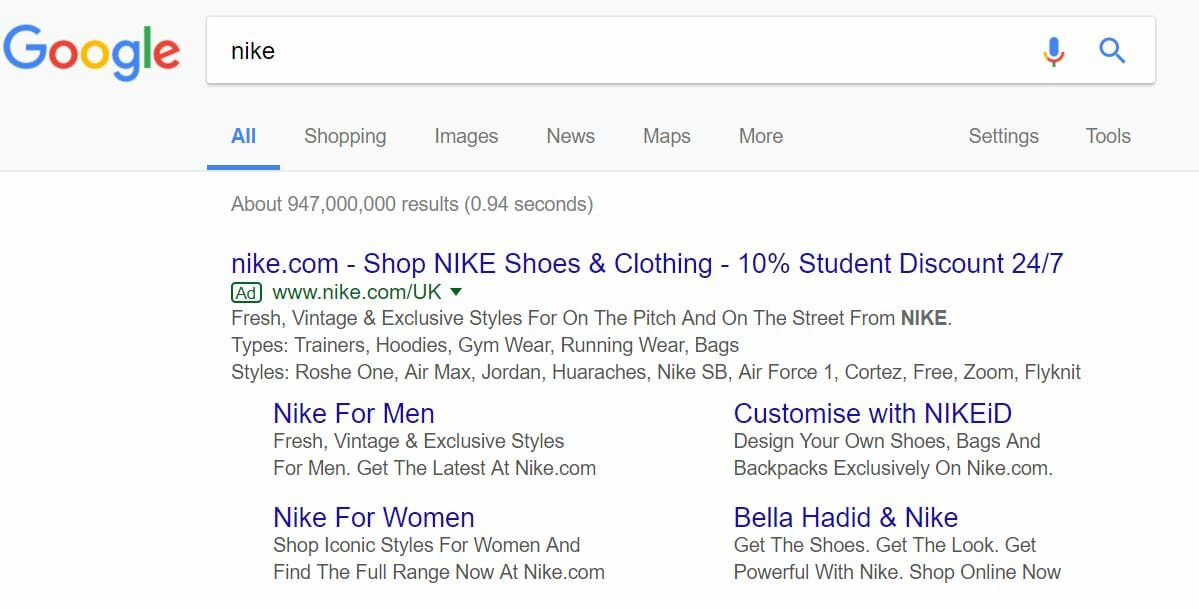1199x610 pixels.
Task: Open the Customise with NIKEiD sitelink
Action: tap(872, 414)
